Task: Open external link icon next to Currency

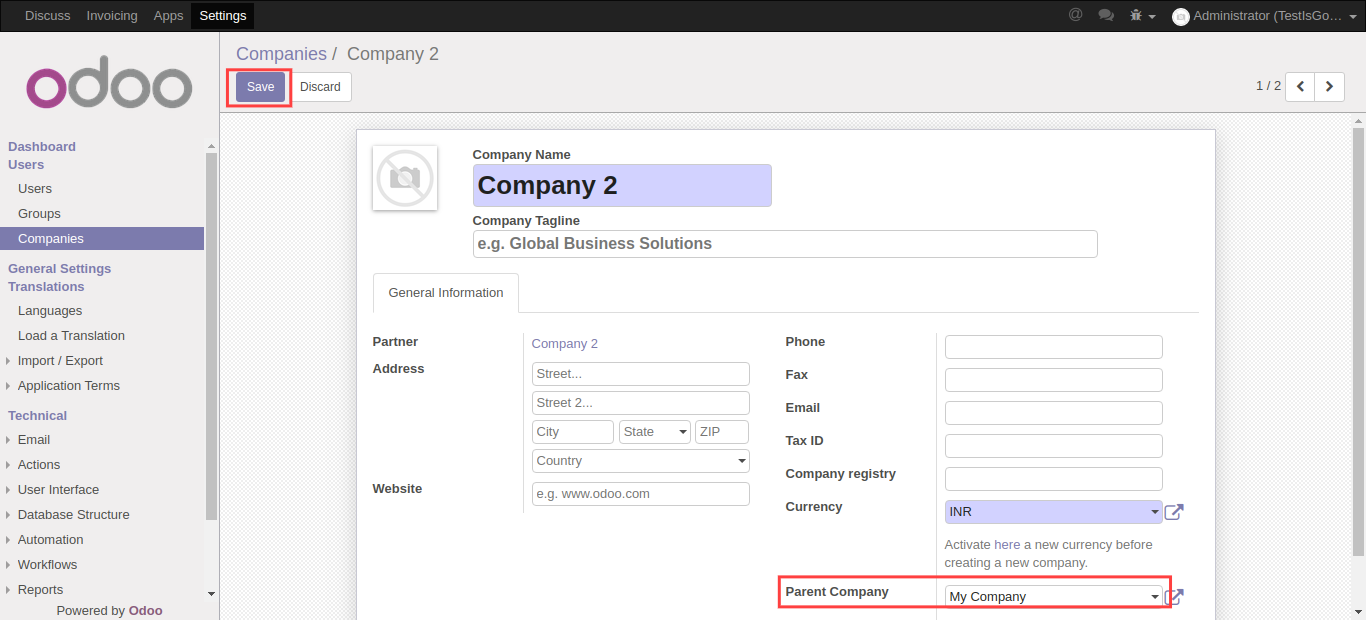Action: coord(1174,512)
